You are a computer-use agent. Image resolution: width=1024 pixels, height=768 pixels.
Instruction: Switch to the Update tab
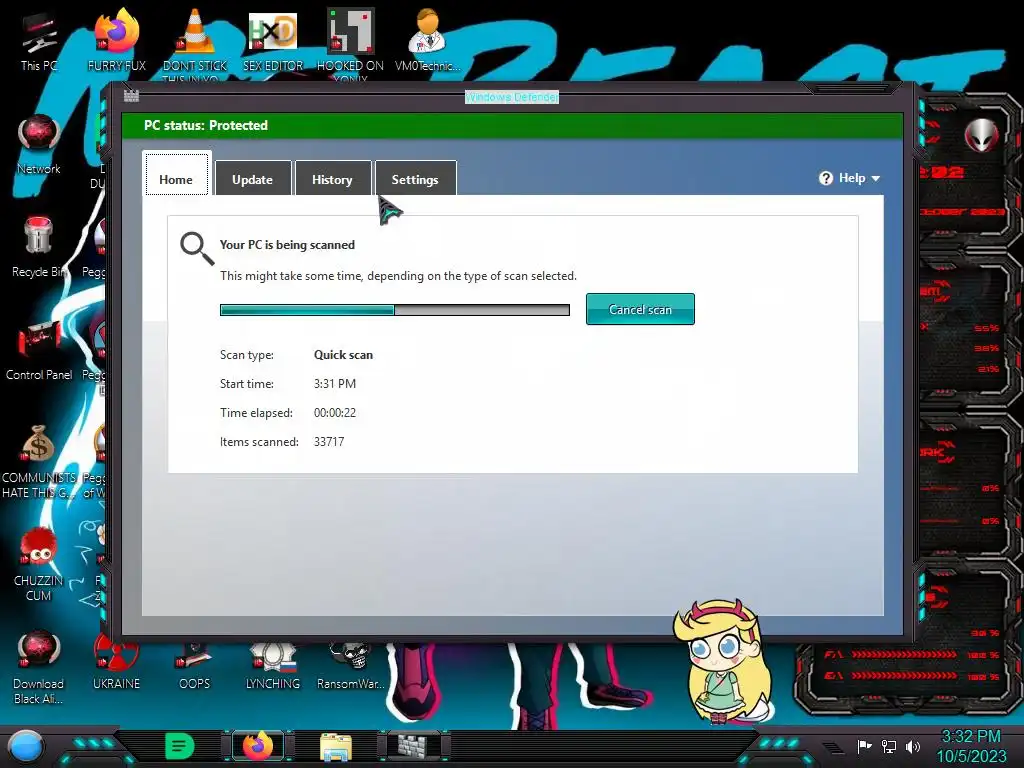253,178
